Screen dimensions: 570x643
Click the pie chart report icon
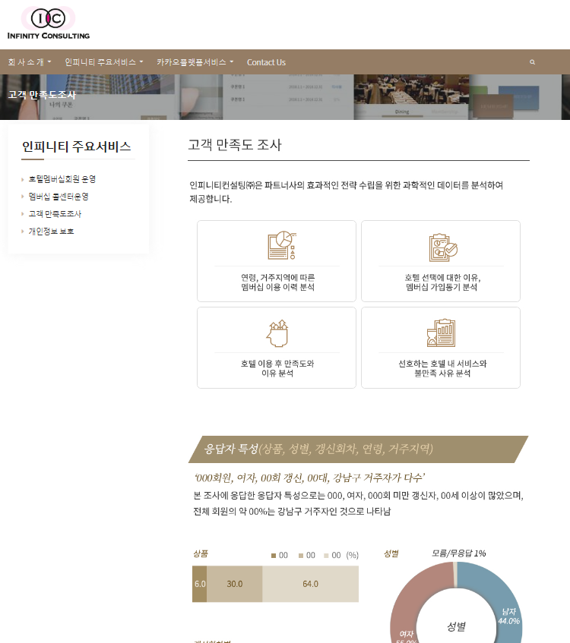pos(282,245)
